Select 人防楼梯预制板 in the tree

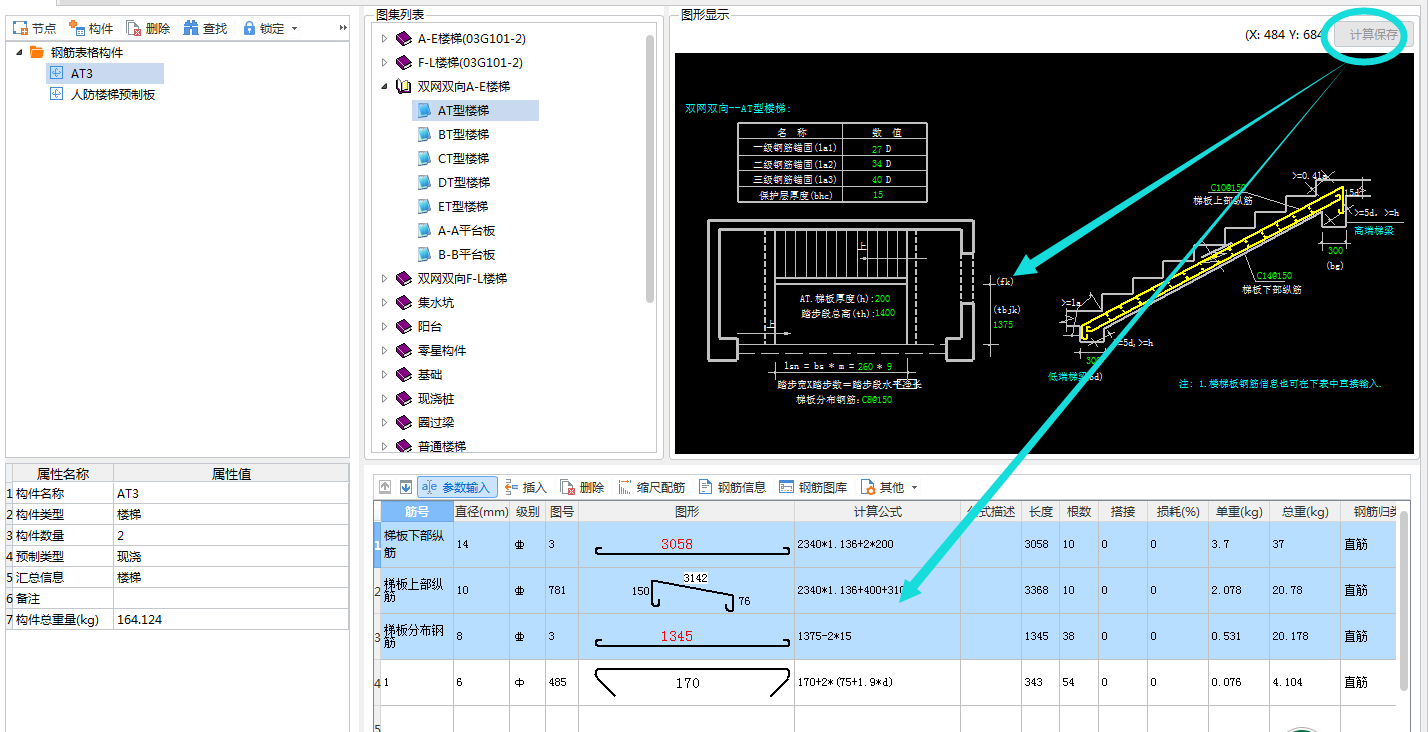pyautogui.click(x=113, y=95)
